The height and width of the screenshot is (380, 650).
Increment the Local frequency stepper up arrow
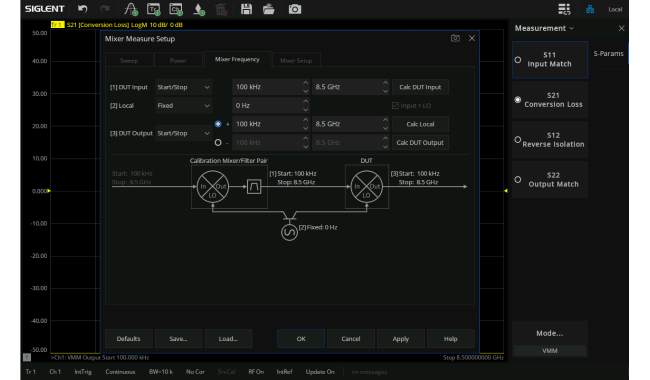click(306, 102)
